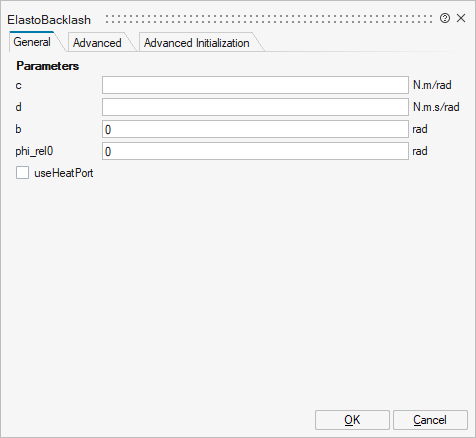Close the ElastoBacklash dialog with the X

(x=461, y=18)
